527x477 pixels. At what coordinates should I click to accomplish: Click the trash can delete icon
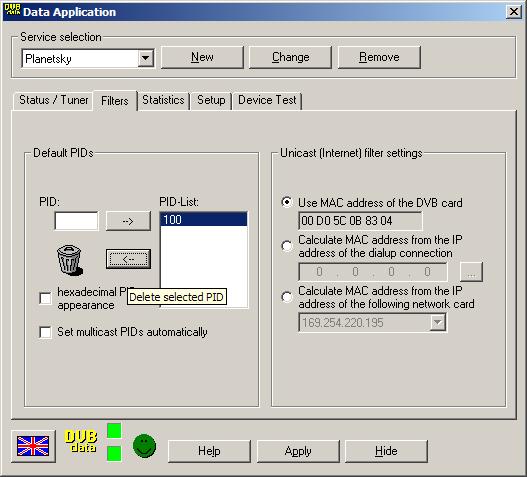click(x=70, y=260)
